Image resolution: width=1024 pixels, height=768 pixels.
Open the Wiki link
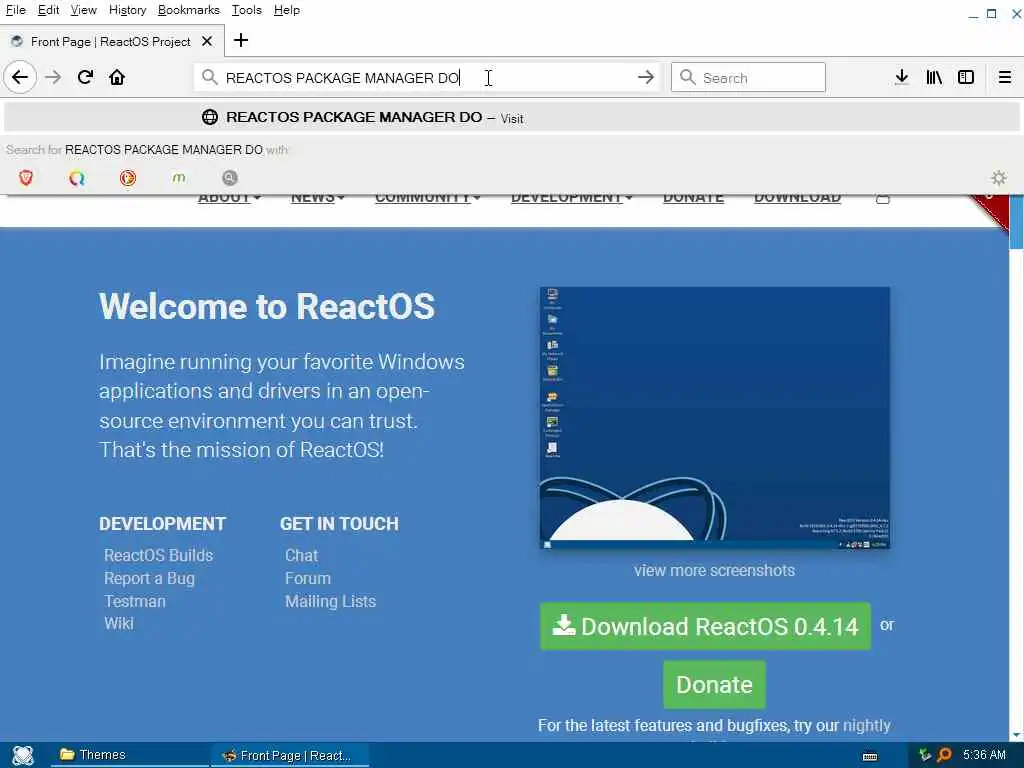pyautogui.click(x=119, y=624)
